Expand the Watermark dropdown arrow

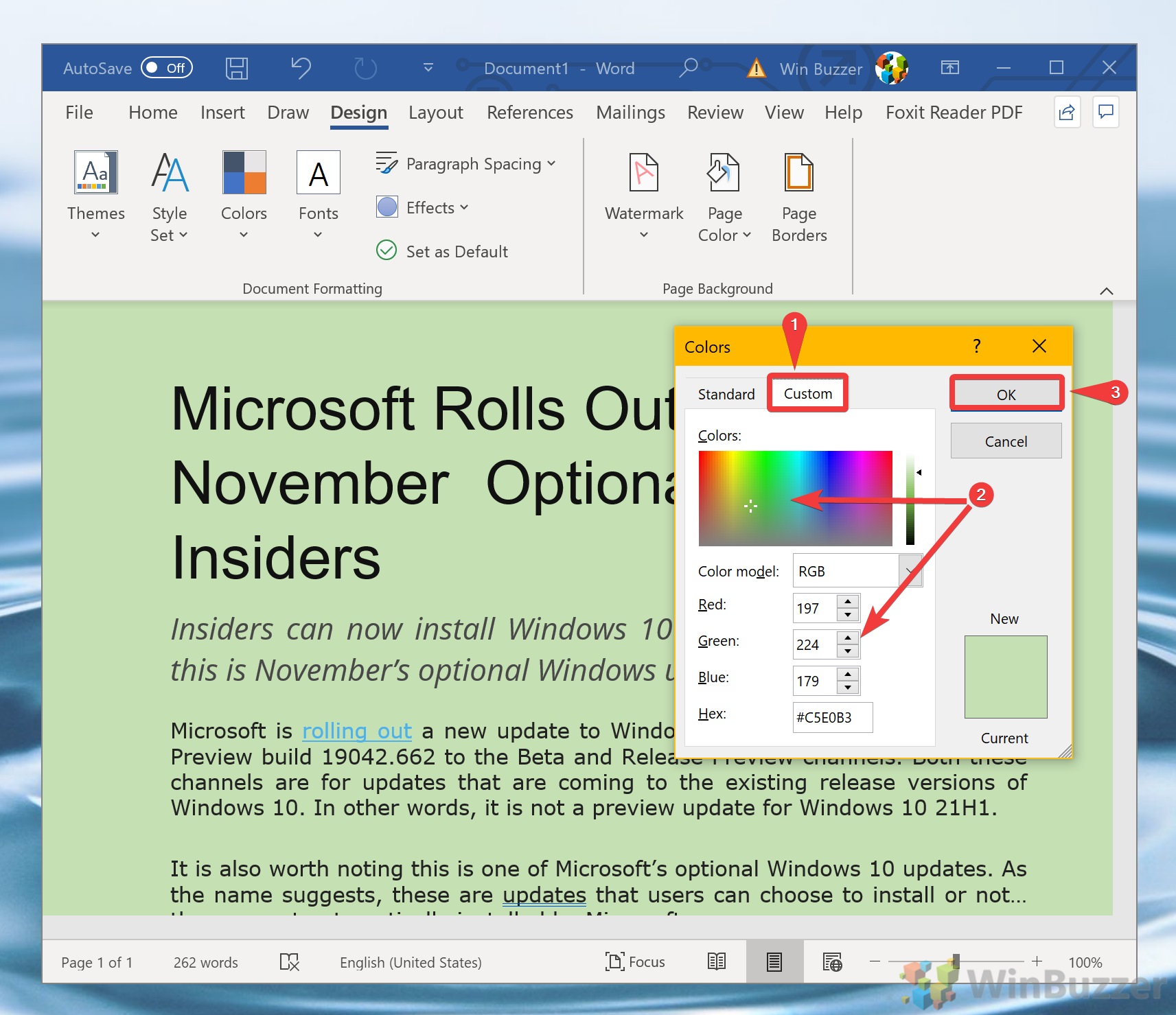[x=644, y=235]
